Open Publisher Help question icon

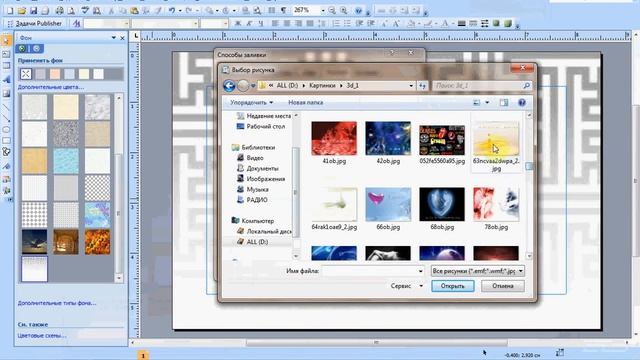point(358,11)
